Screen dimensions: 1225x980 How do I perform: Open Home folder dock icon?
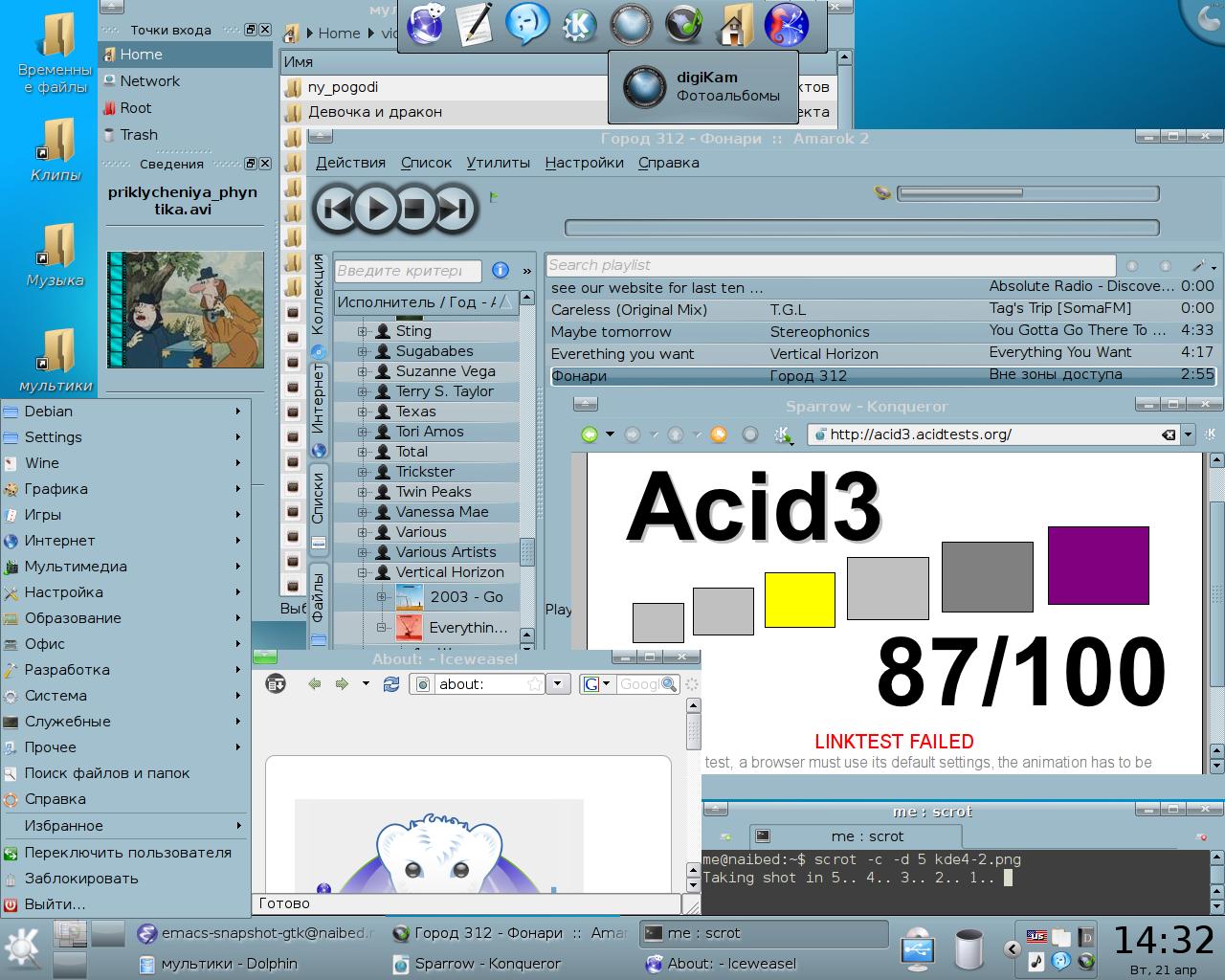click(734, 26)
